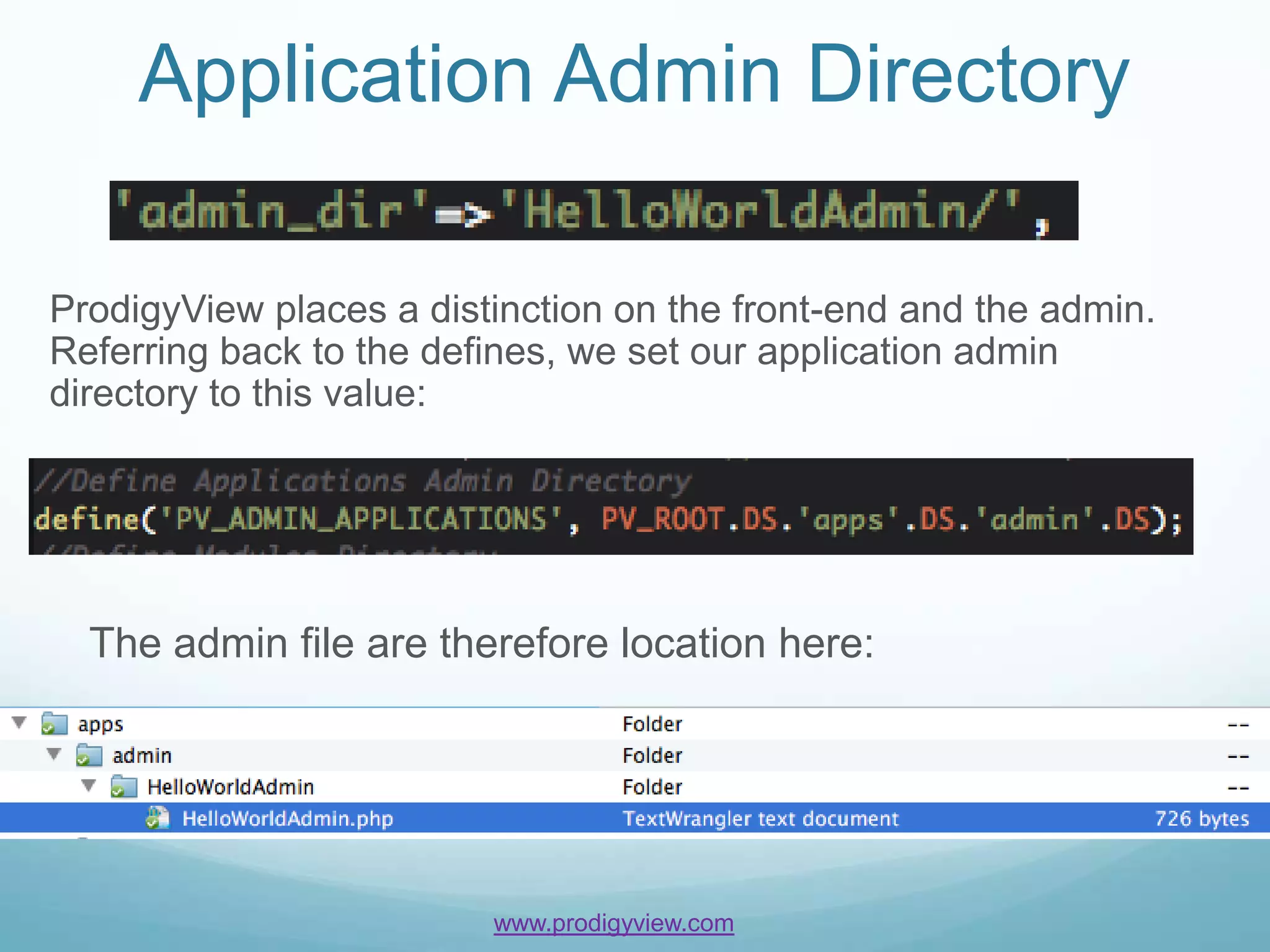Select the HelloWorldAdmin folder name

[x=231, y=787]
